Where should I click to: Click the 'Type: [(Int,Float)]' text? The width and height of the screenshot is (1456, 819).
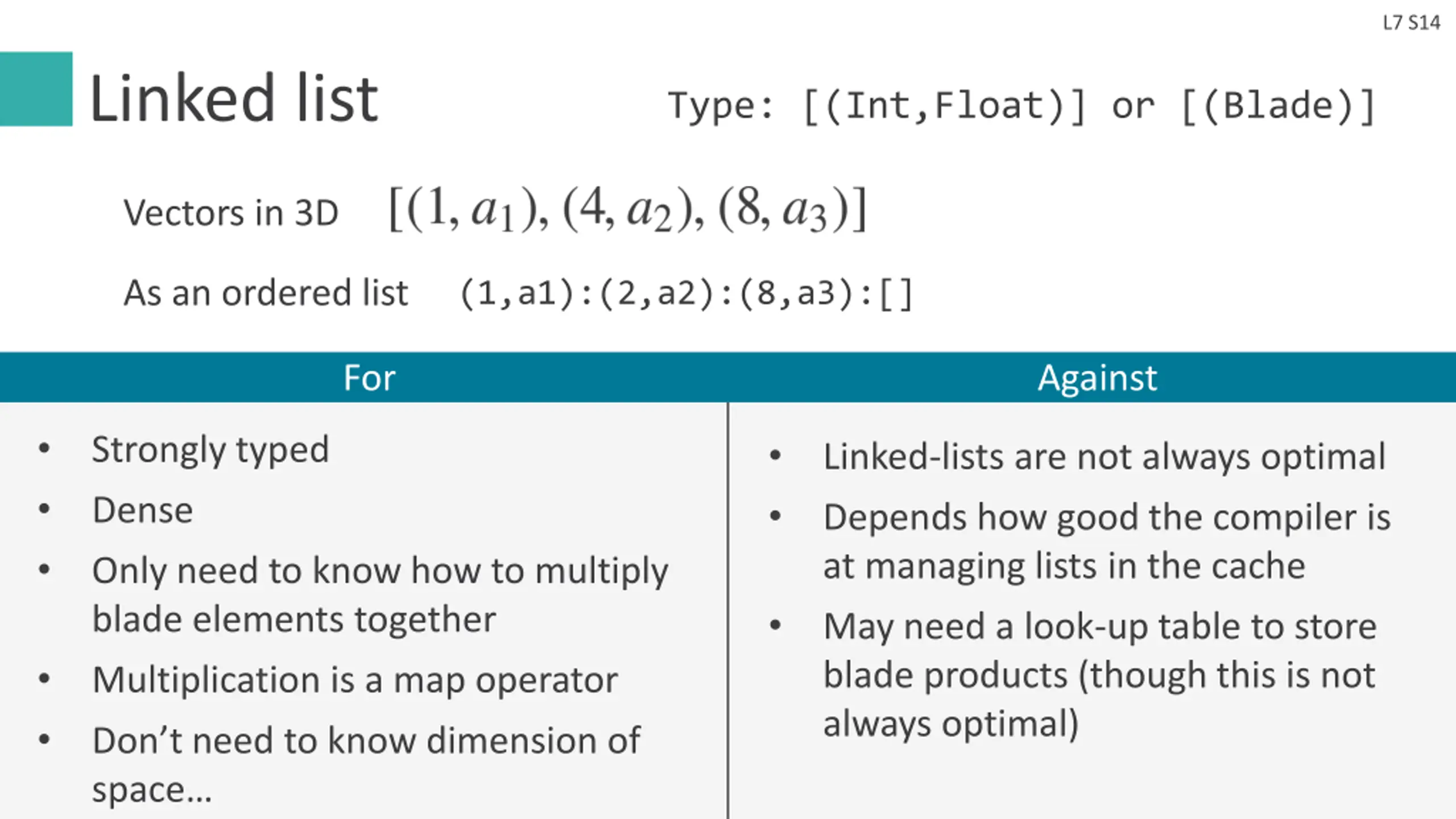pyautogui.click(x=876, y=106)
